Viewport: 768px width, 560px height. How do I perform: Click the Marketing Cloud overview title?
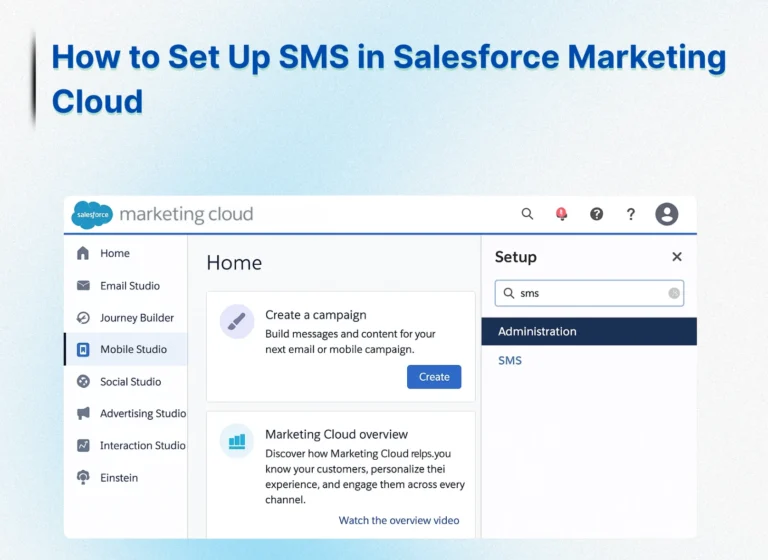(x=336, y=434)
